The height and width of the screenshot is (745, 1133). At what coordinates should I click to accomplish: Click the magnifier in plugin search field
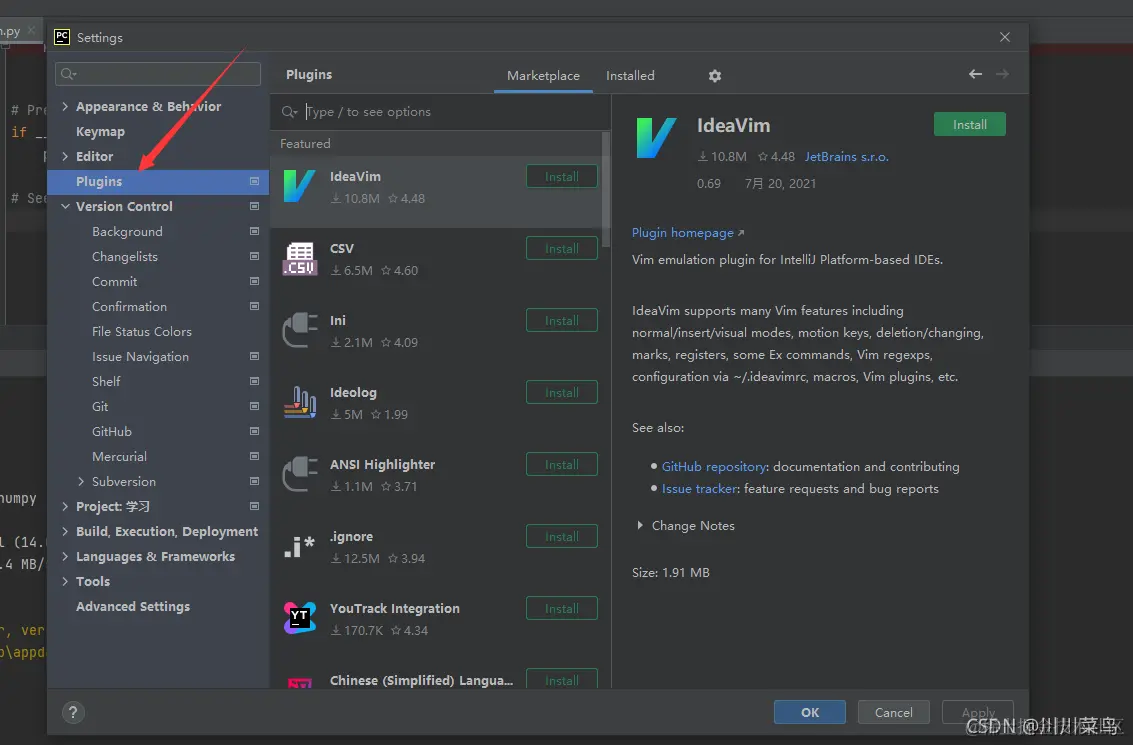290,112
